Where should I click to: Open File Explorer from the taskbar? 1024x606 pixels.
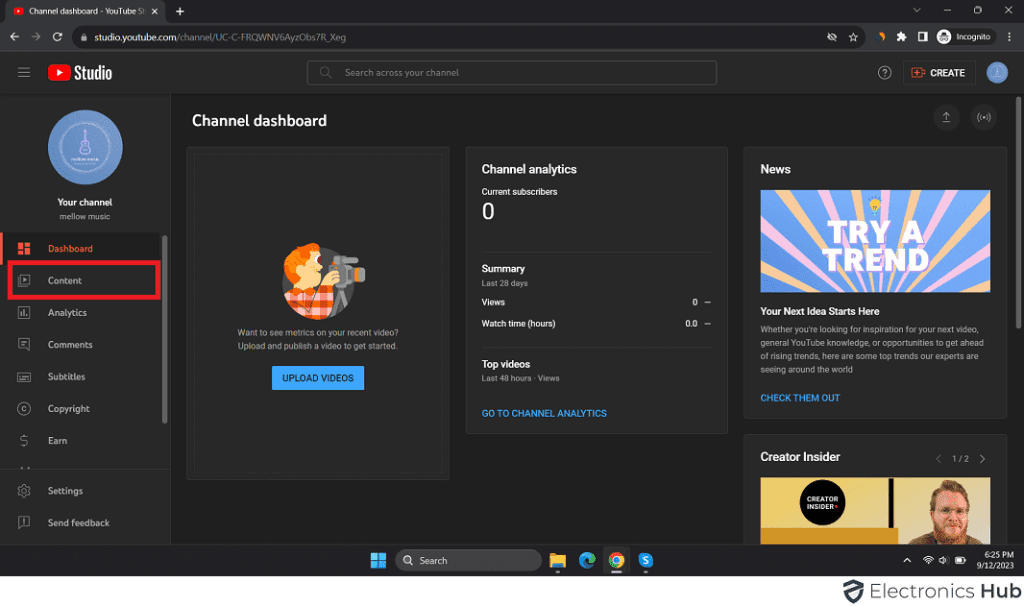[558, 560]
